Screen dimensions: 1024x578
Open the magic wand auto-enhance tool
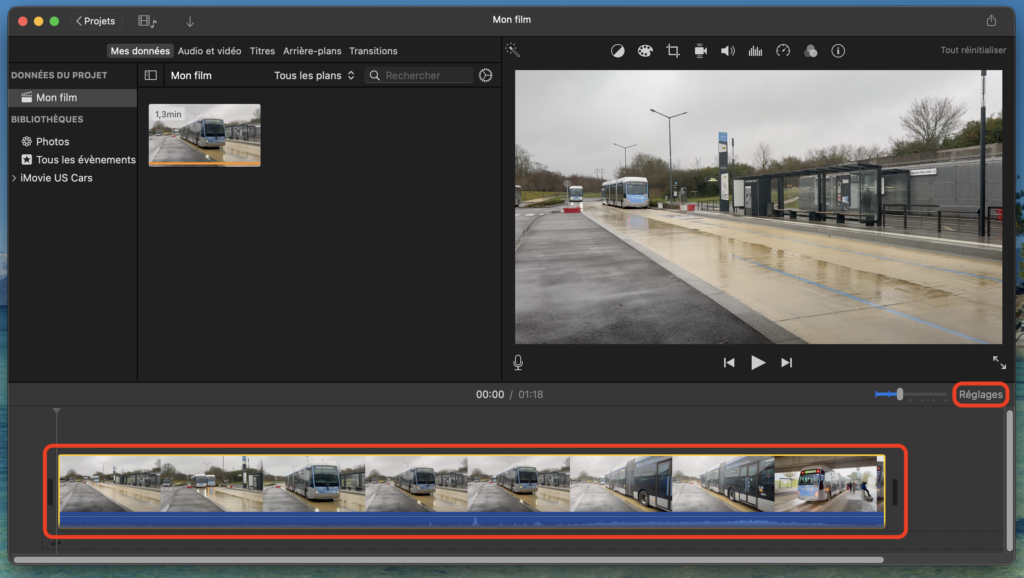point(513,50)
